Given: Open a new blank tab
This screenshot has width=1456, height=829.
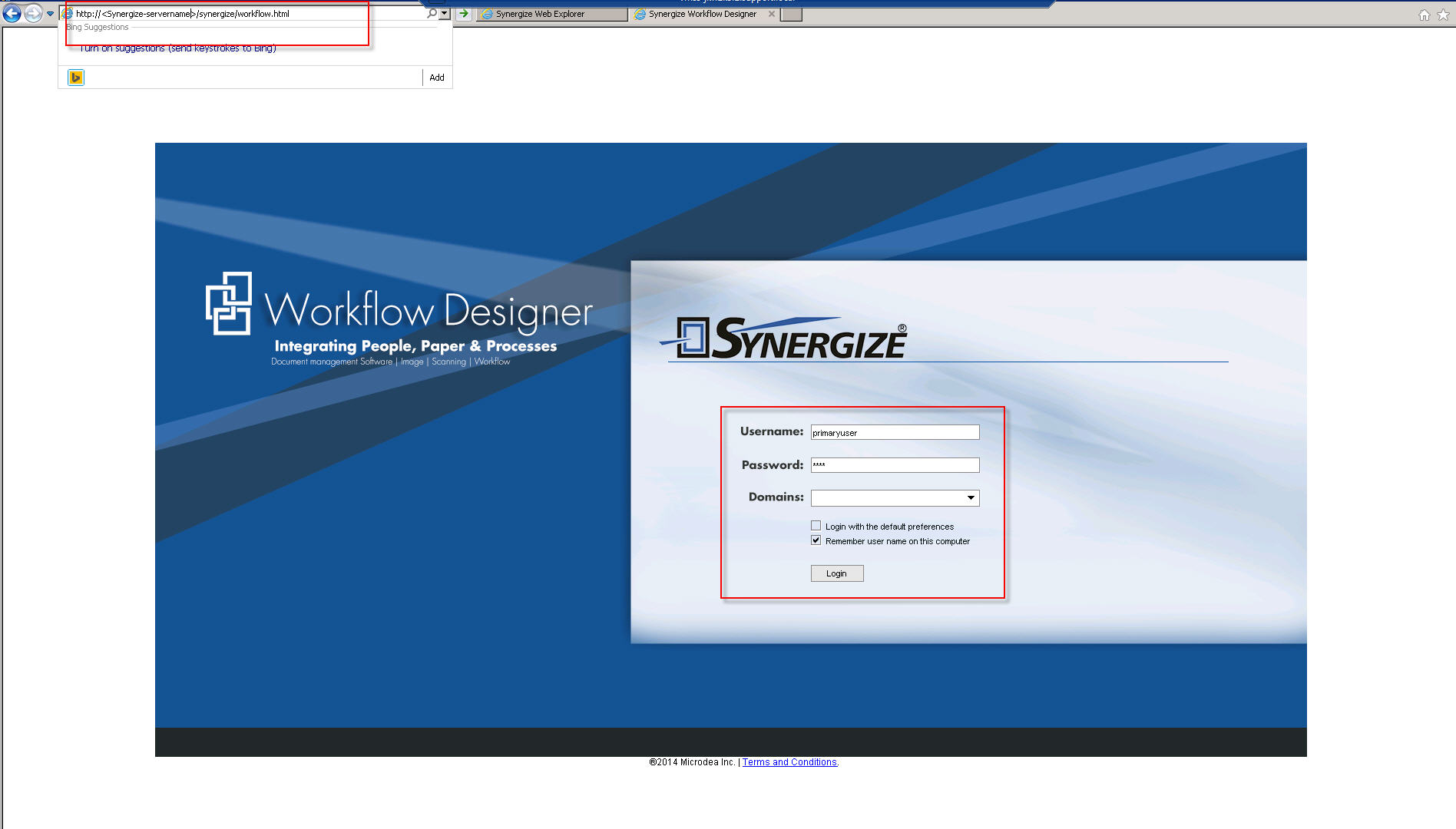Looking at the screenshot, I should tap(792, 15).
